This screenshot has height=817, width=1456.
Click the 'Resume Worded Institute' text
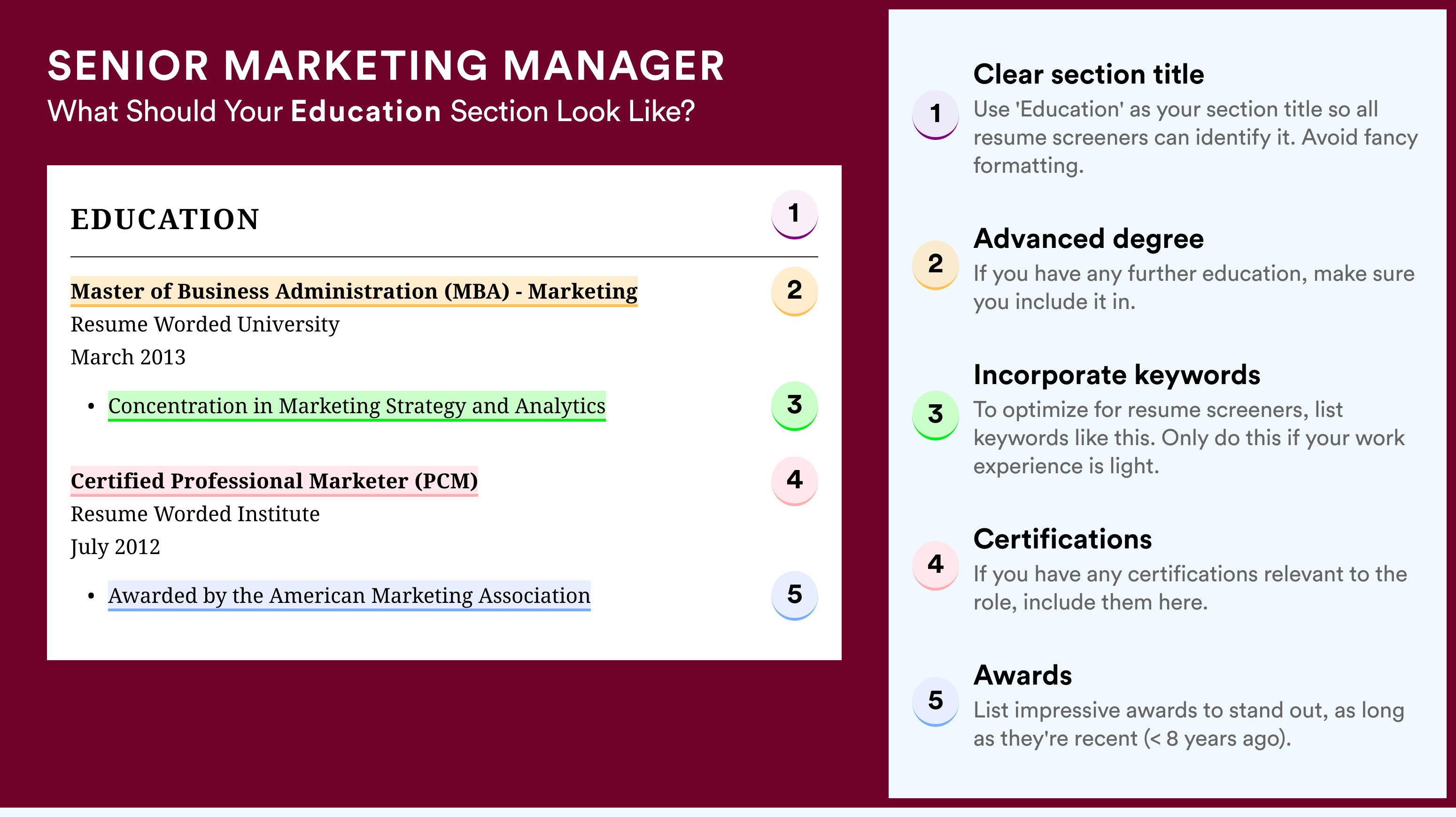click(195, 514)
